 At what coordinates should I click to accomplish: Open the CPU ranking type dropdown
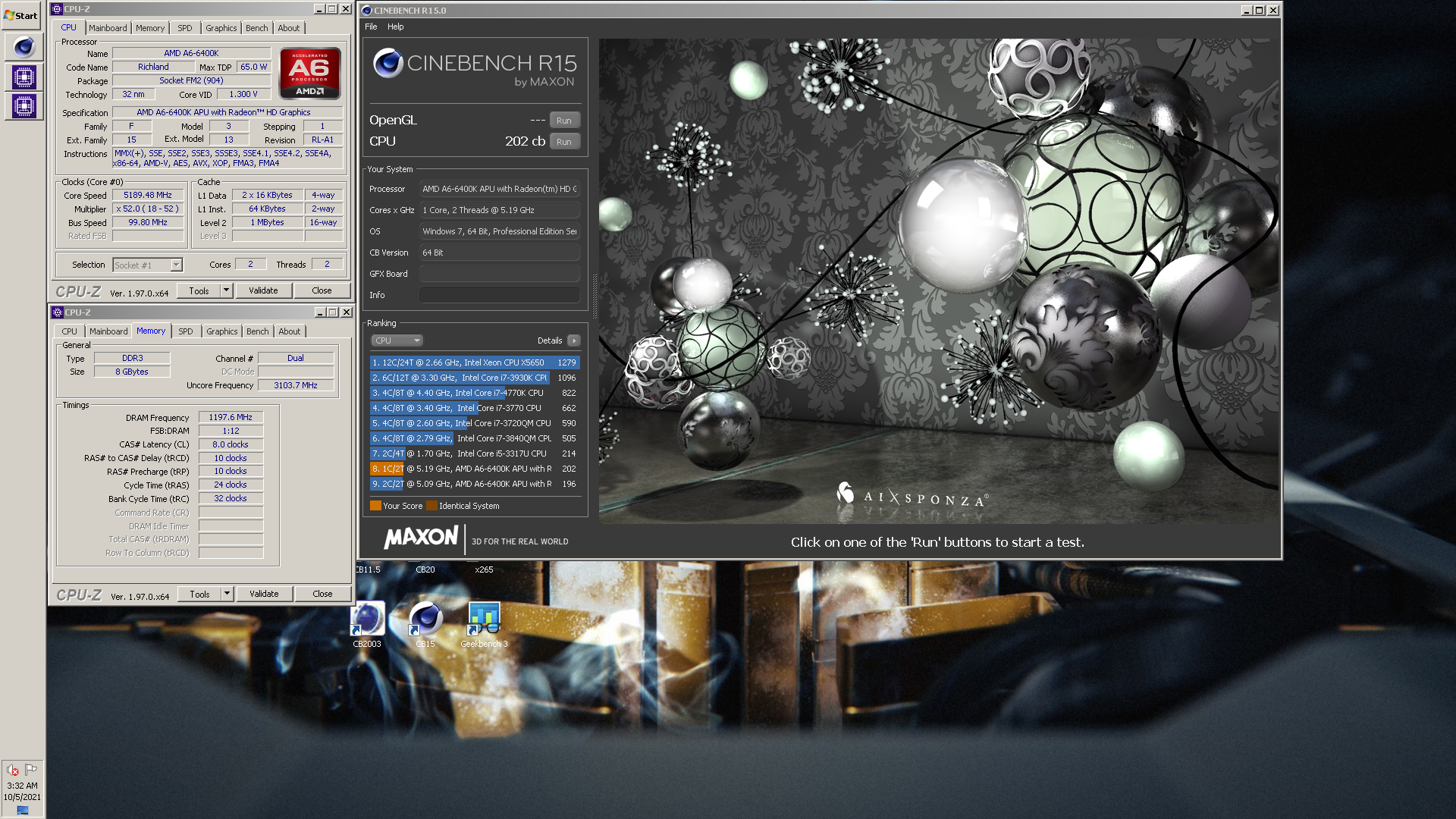tap(397, 340)
